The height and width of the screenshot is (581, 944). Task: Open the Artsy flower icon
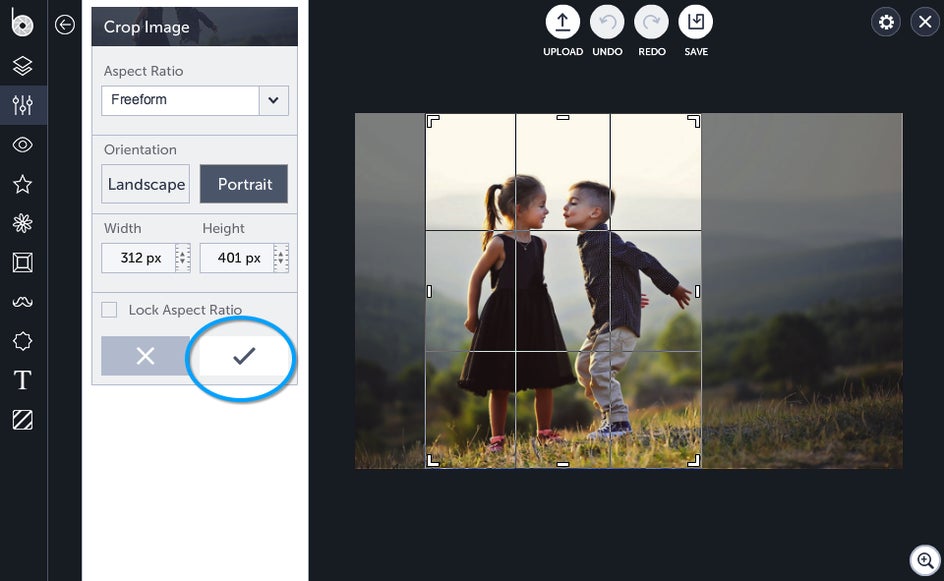click(x=22, y=223)
